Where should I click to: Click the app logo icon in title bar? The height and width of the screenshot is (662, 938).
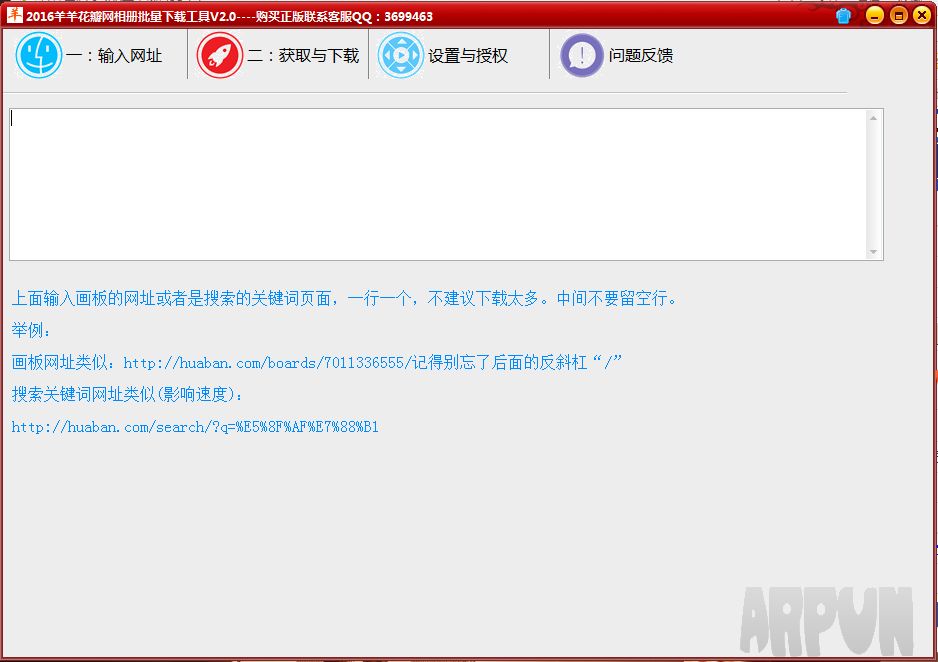tap(15, 15)
